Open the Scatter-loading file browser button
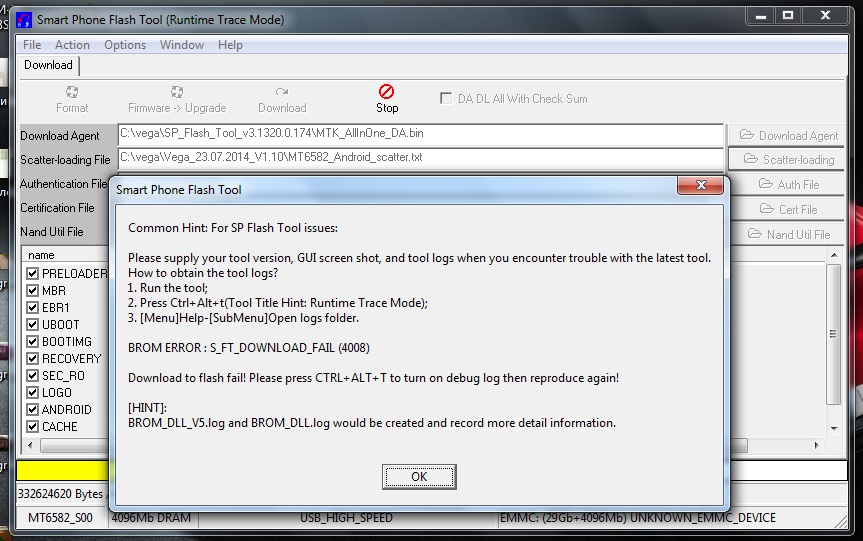The height and width of the screenshot is (541, 863). [788, 160]
